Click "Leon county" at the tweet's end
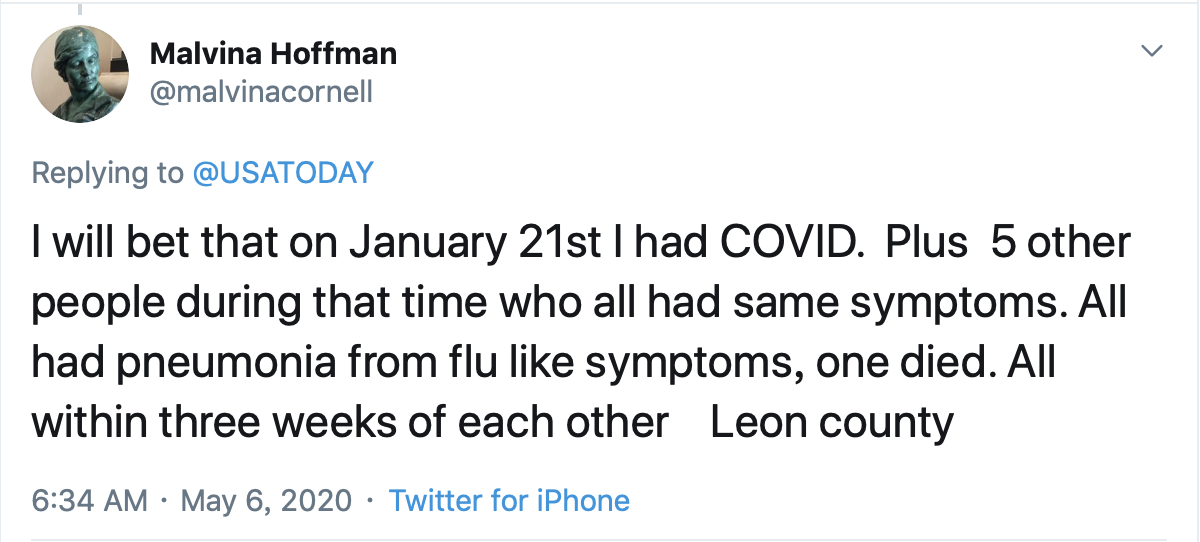 (x=832, y=423)
